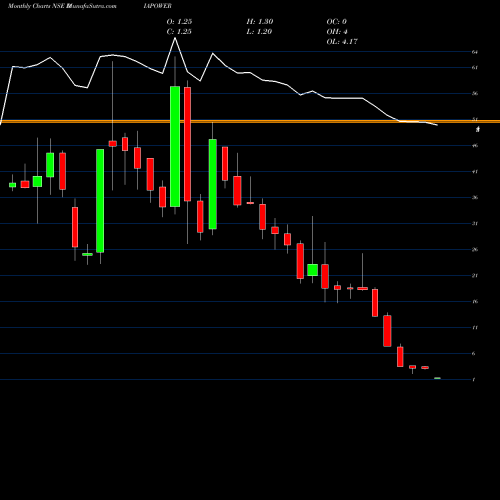This screenshot has width=500, height=500.
Task: Click the 31 price axis label
Action: [475, 224]
